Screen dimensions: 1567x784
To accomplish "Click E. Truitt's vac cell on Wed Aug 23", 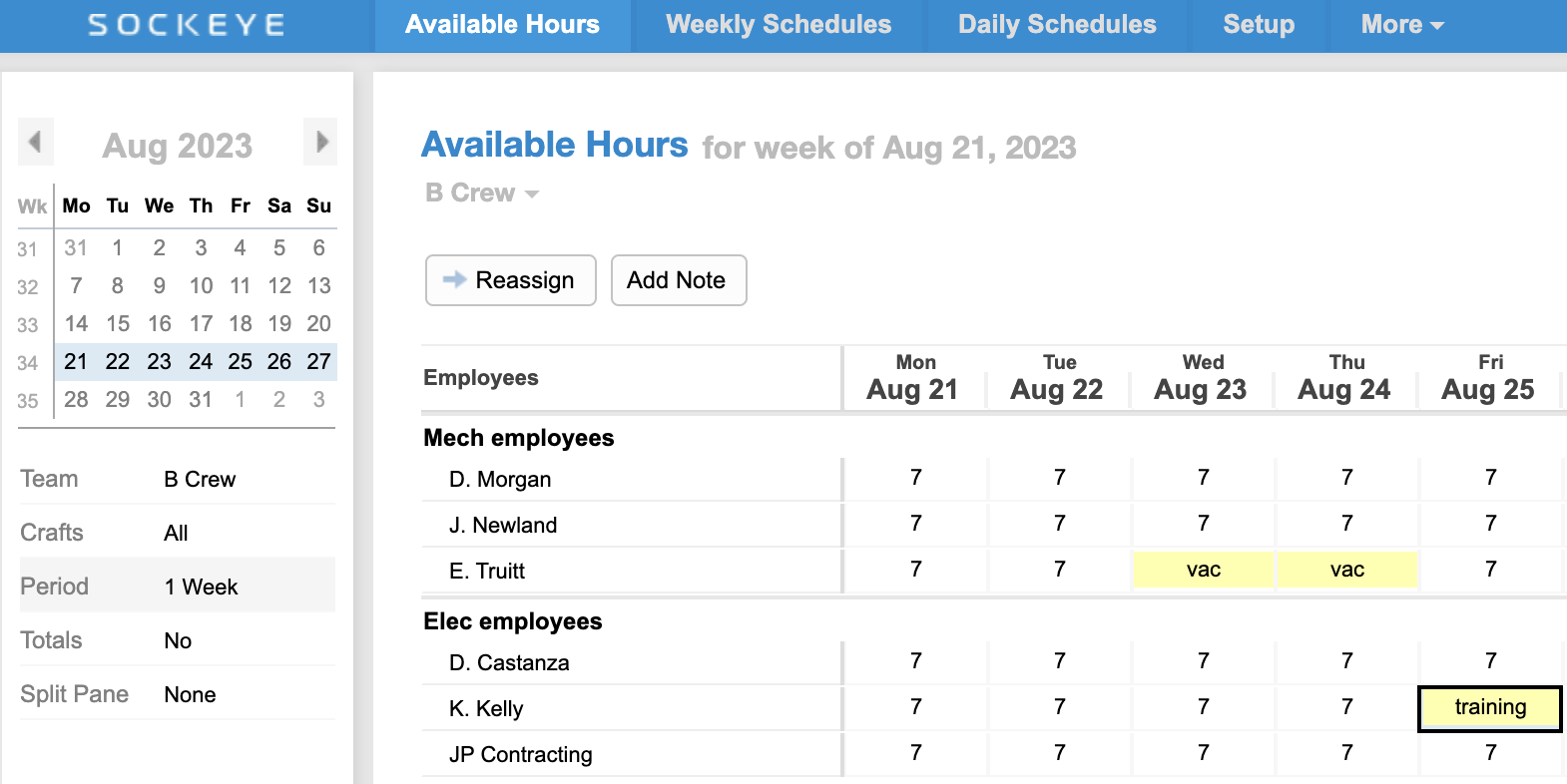I will coord(1202,570).
